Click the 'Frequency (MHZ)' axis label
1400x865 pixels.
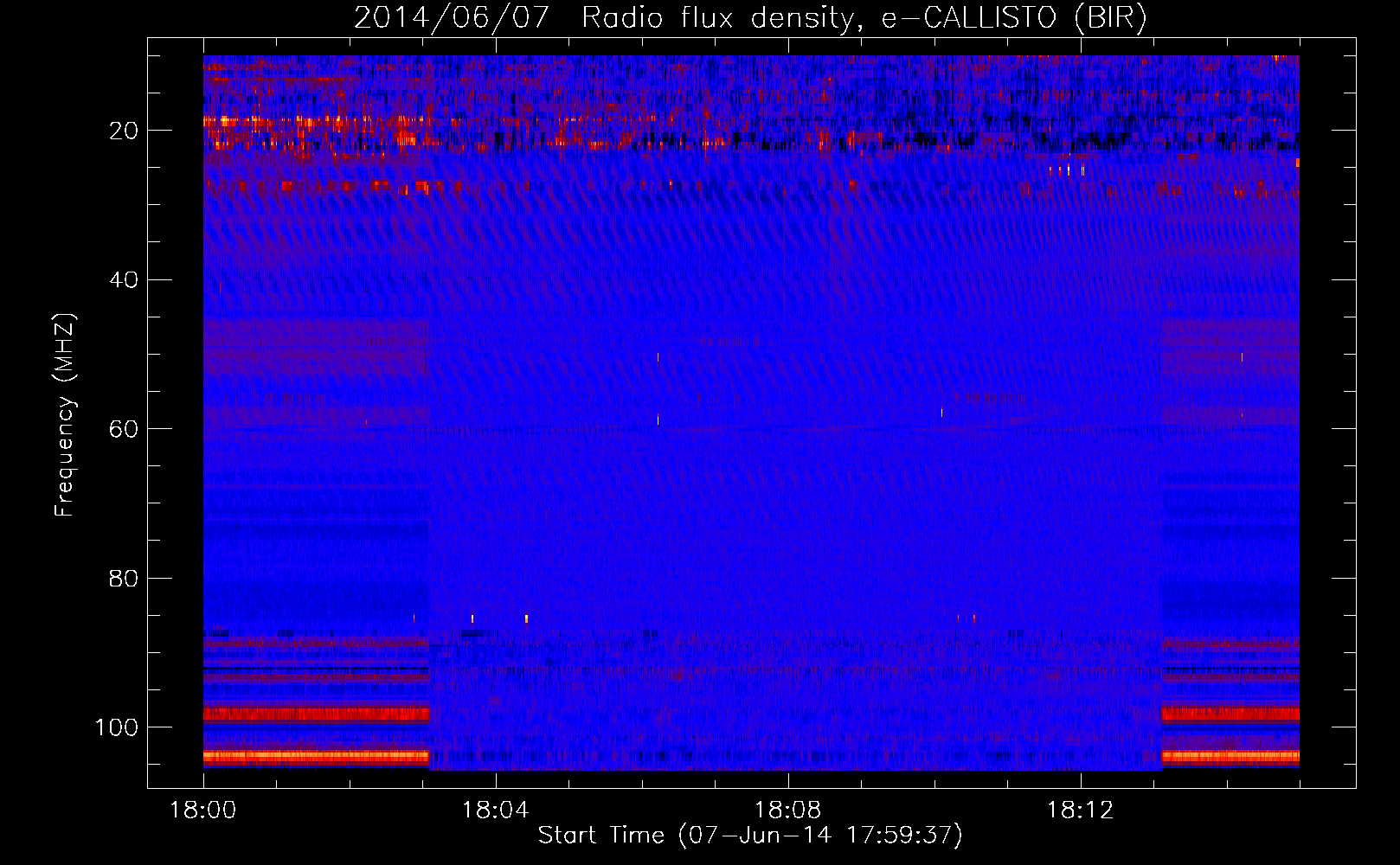pyautogui.click(x=65, y=414)
